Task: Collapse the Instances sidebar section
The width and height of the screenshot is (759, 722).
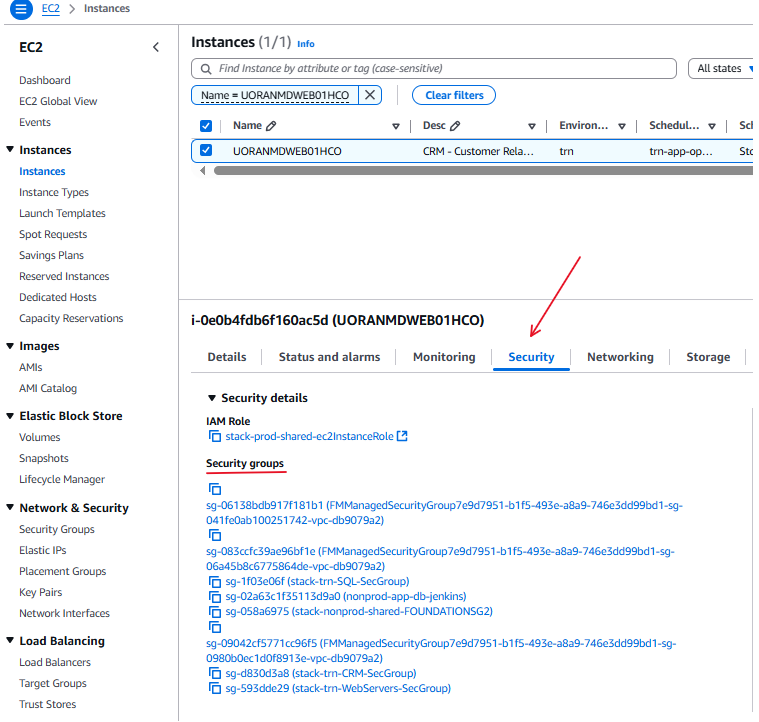Action: (x=10, y=150)
